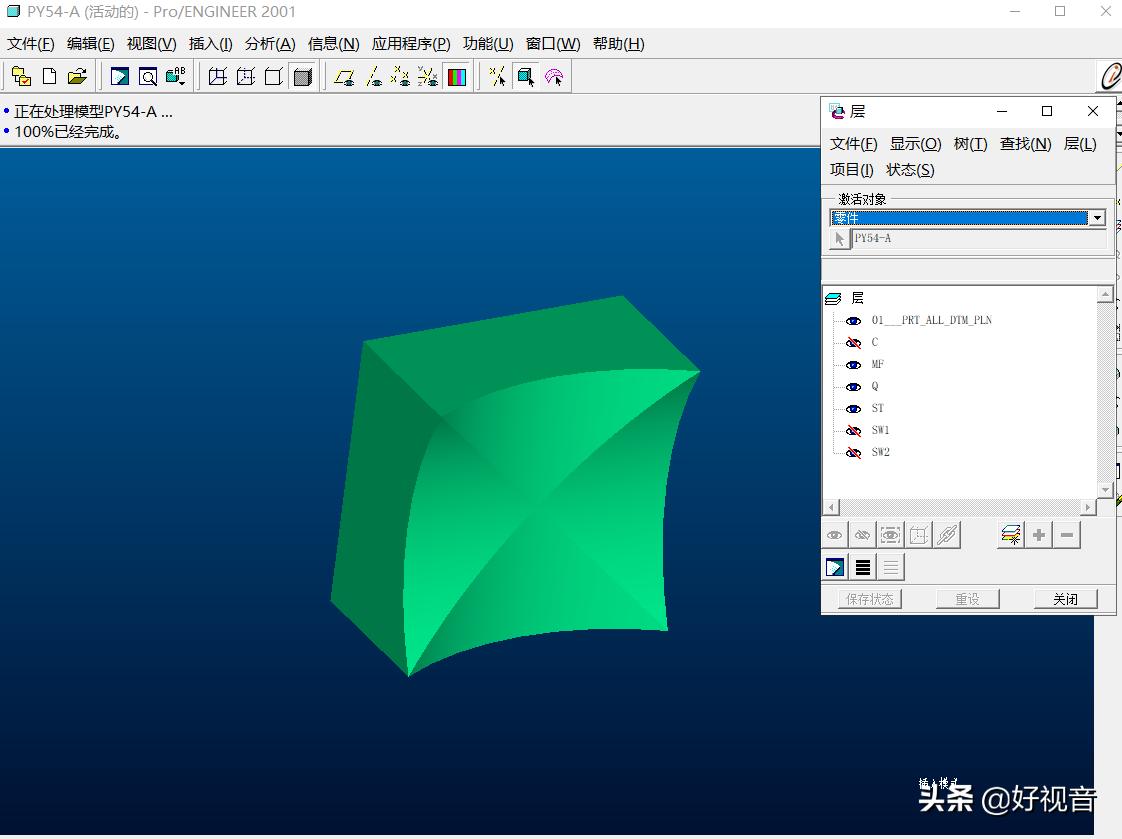Click the zoom/refit magnifier toolbar icon
This screenshot has width=1122, height=839.
click(148, 77)
